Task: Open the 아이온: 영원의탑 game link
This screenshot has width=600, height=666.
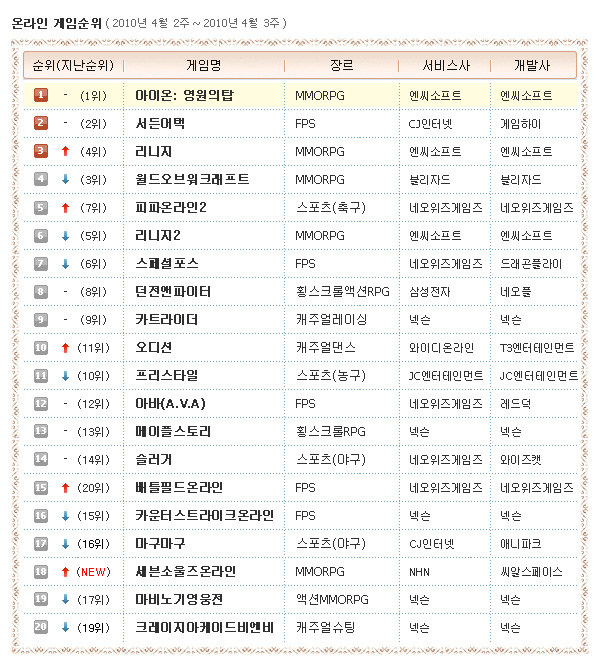Action: (183, 95)
